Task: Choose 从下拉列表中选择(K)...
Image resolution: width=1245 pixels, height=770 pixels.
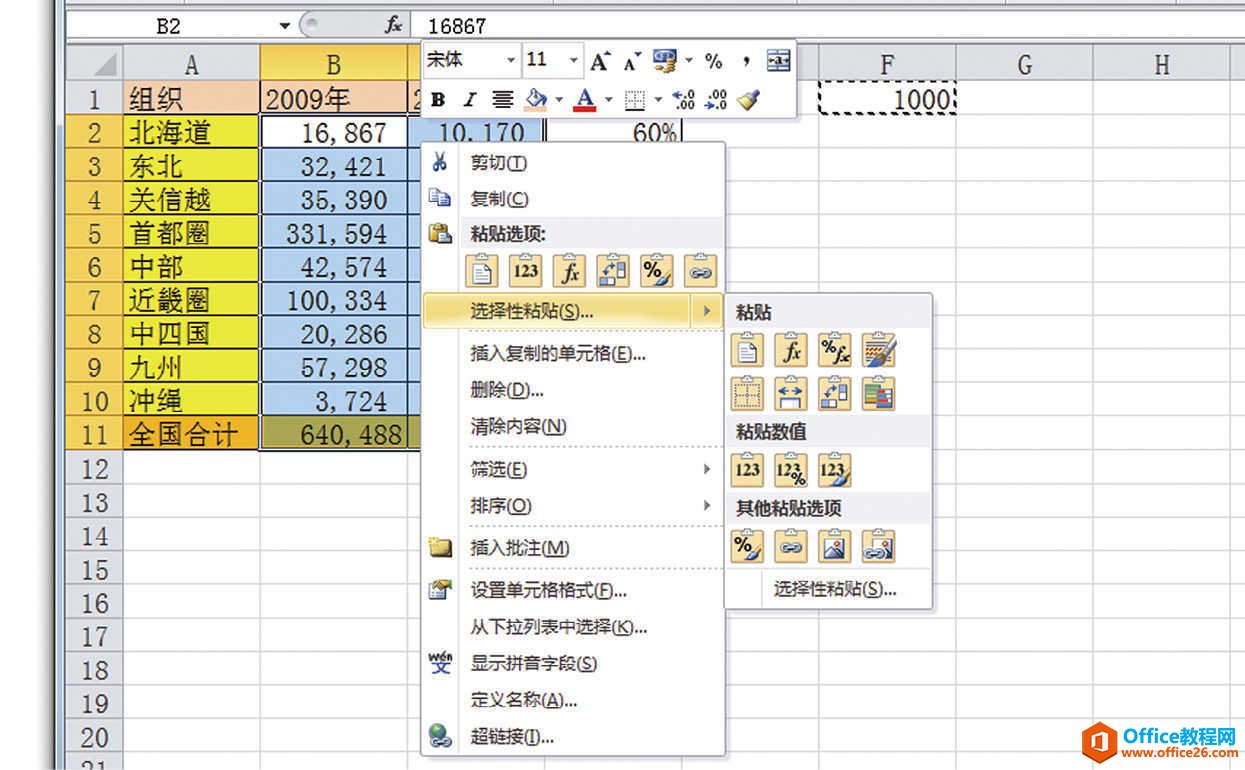Action: (572, 627)
